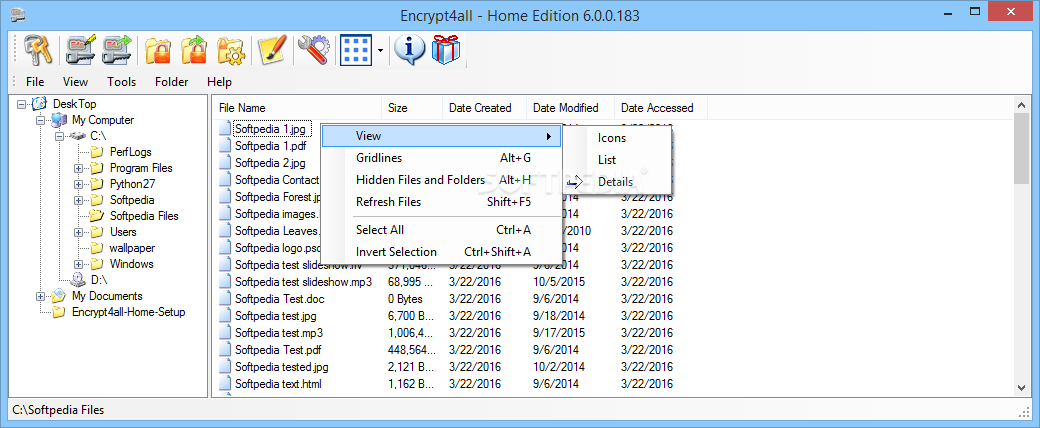
Task: Select the D:\ drive in tree
Action: point(99,279)
